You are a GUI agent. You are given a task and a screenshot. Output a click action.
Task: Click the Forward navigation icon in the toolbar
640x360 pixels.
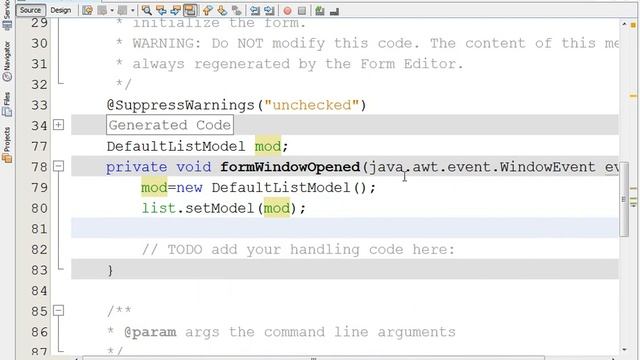(x=122, y=11)
